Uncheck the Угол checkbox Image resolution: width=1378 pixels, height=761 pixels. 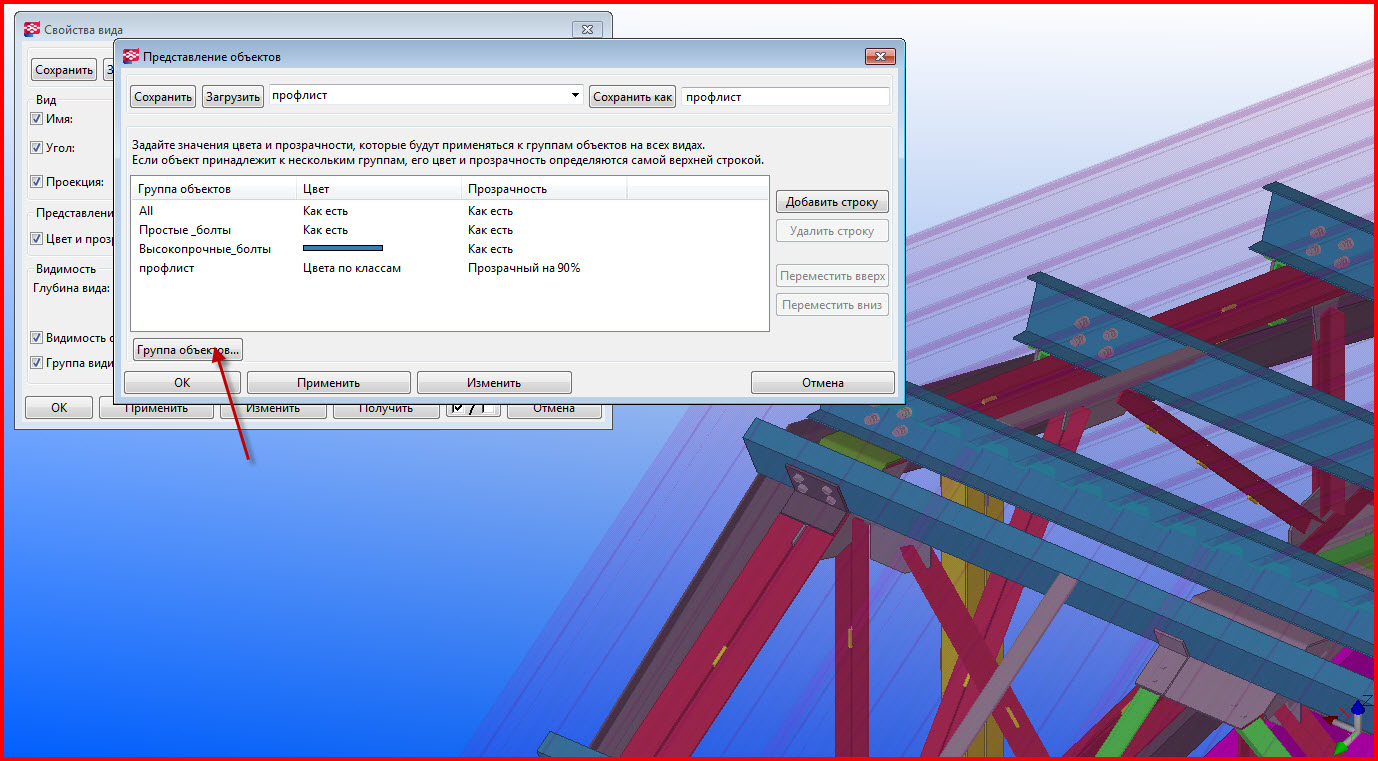[x=37, y=148]
